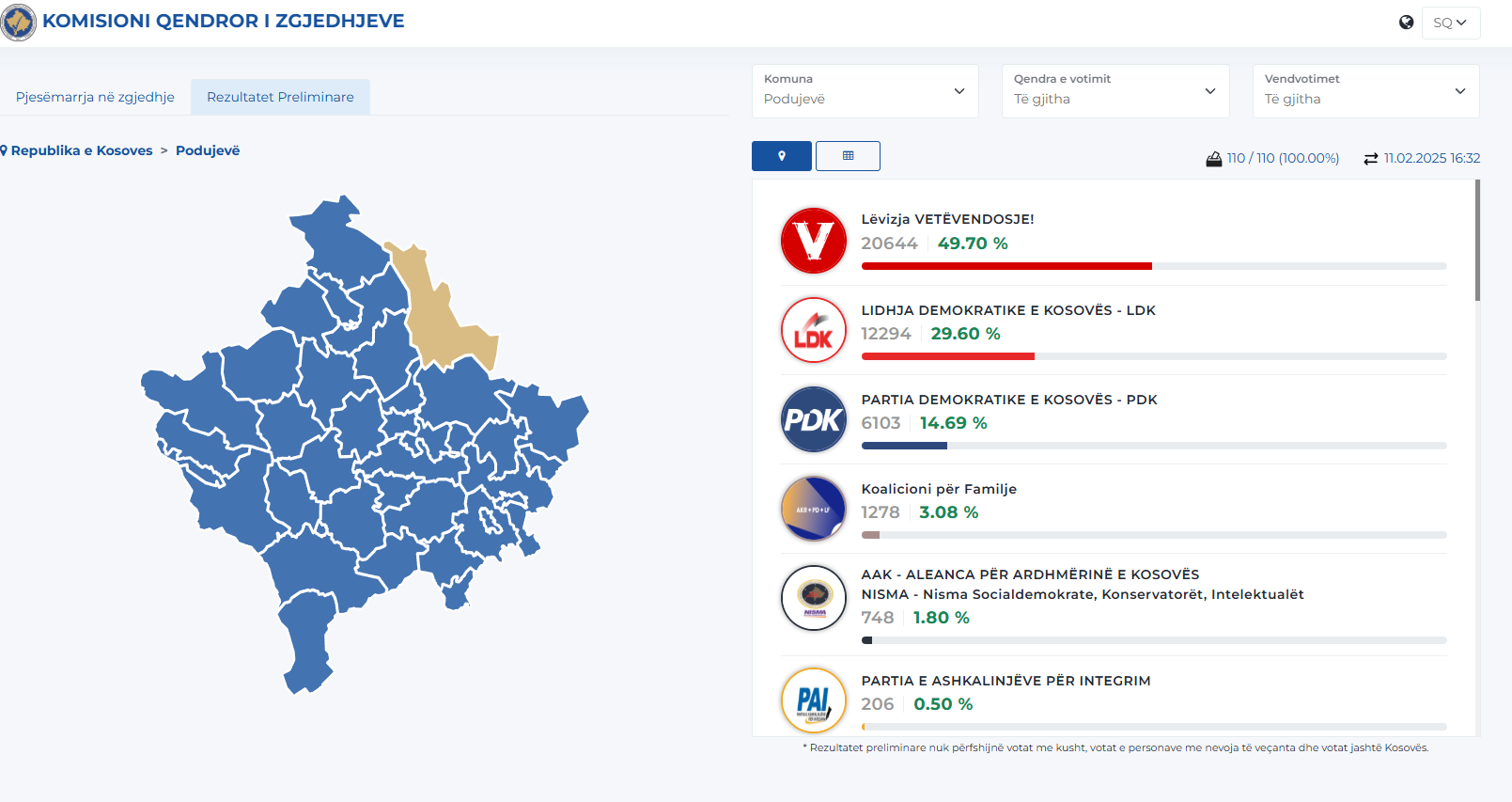
Task: Open the SQ language dropdown
Action: pos(1450,23)
